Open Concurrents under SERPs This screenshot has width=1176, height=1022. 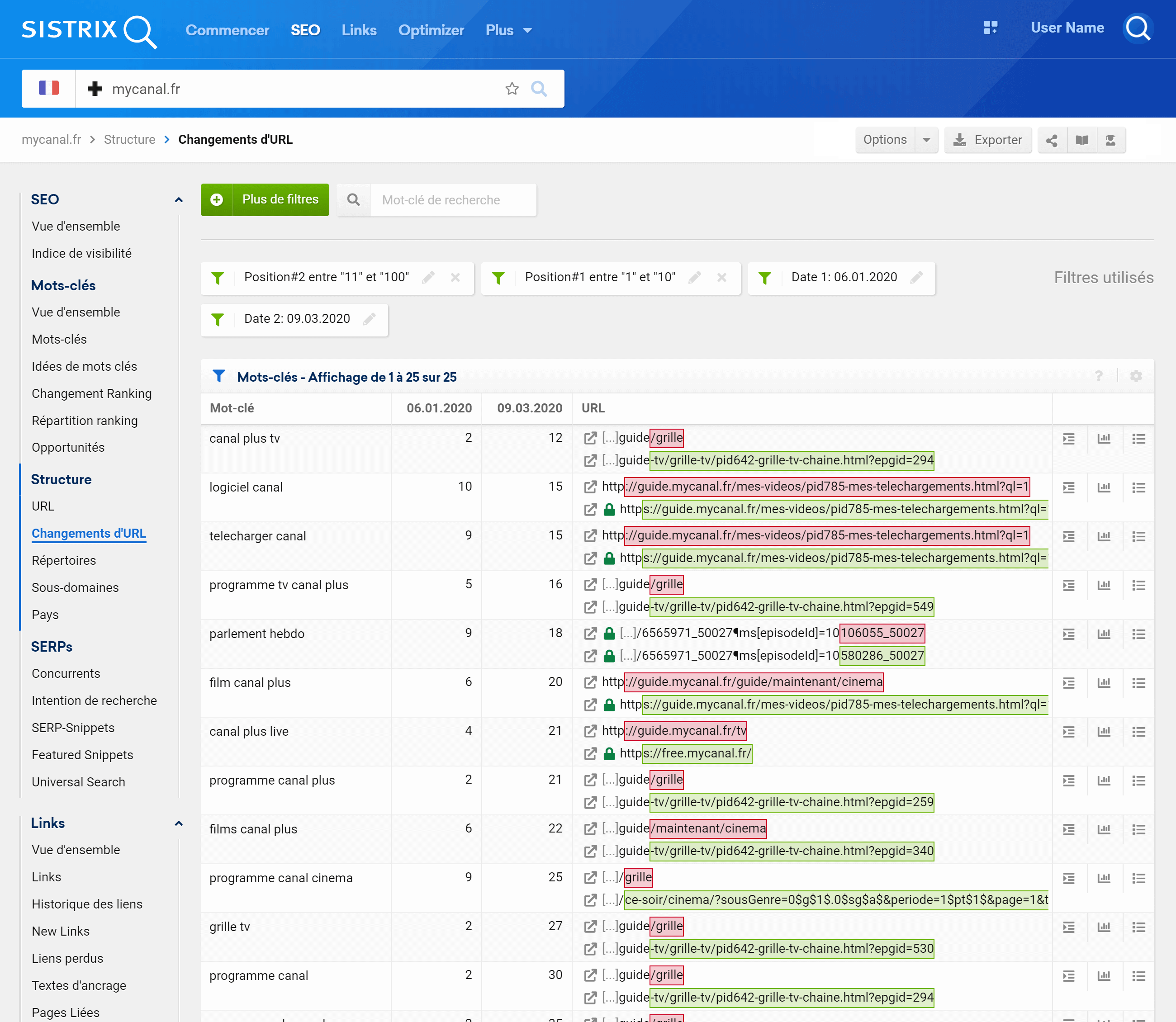click(x=66, y=674)
